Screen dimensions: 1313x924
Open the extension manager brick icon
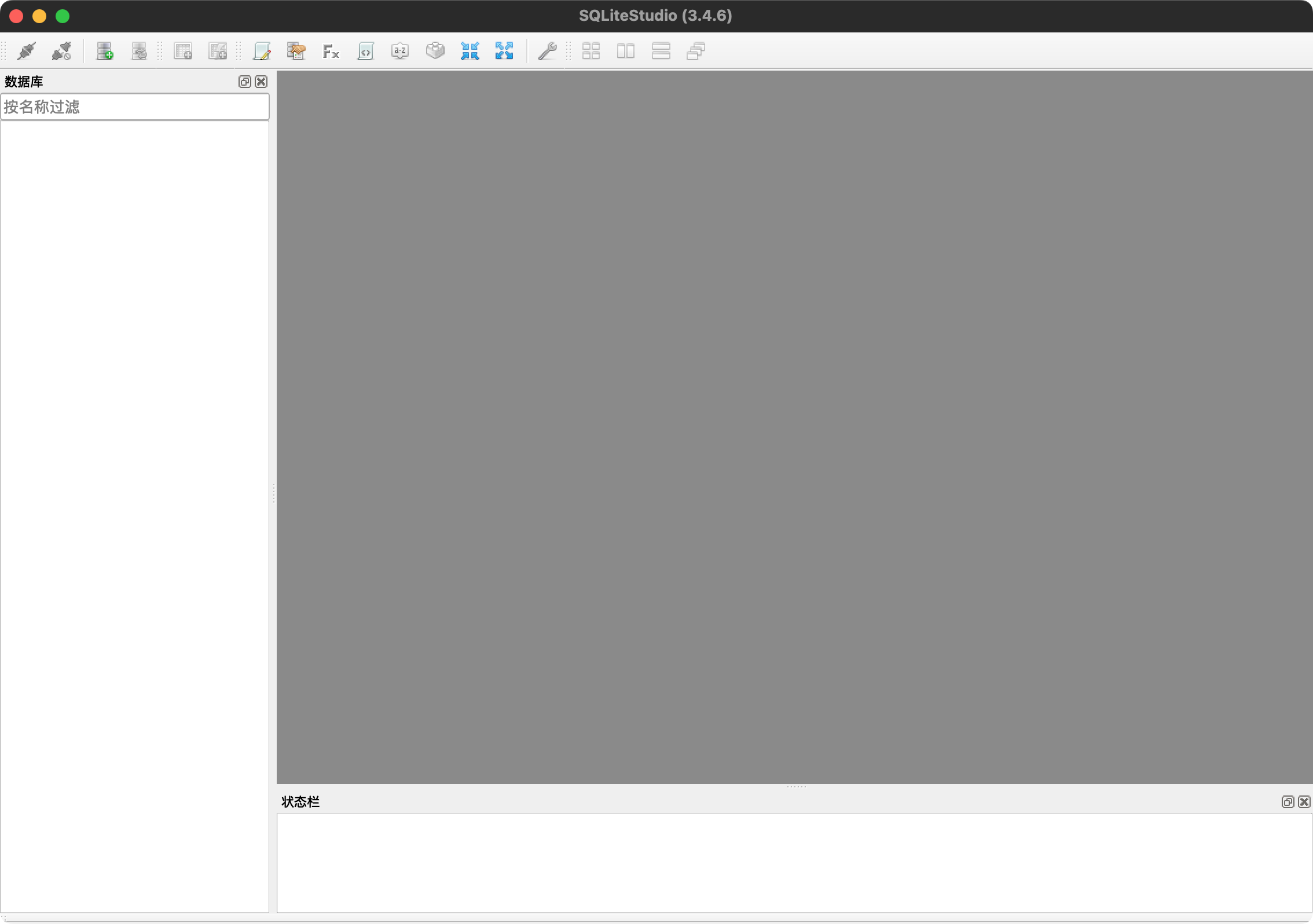pos(435,52)
